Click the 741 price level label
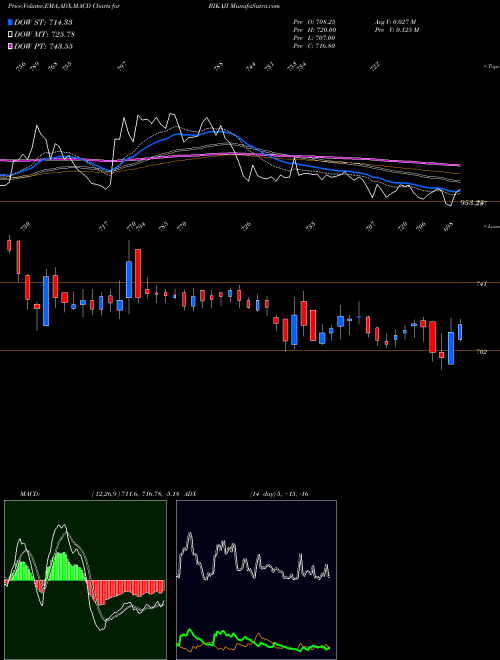Screen dimensions: 500x660 click(x=481, y=284)
